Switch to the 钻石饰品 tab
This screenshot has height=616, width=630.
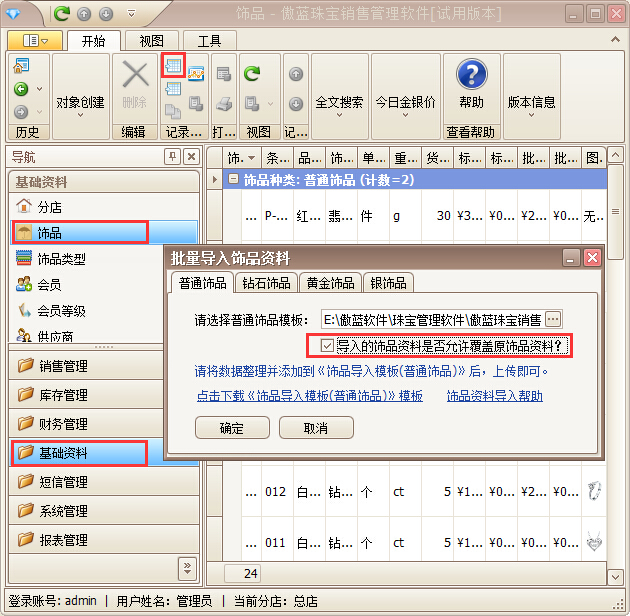tap(266, 283)
